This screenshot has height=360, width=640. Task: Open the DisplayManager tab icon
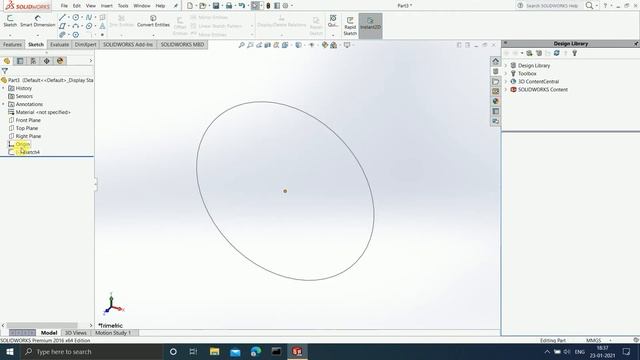coord(60,61)
